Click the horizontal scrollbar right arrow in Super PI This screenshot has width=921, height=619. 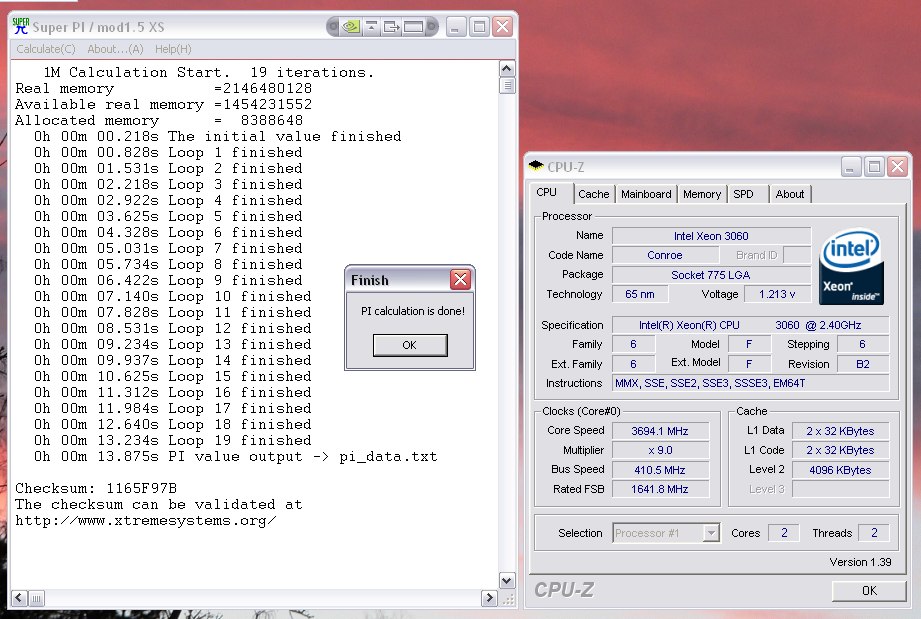pyautogui.click(x=489, y=598)
